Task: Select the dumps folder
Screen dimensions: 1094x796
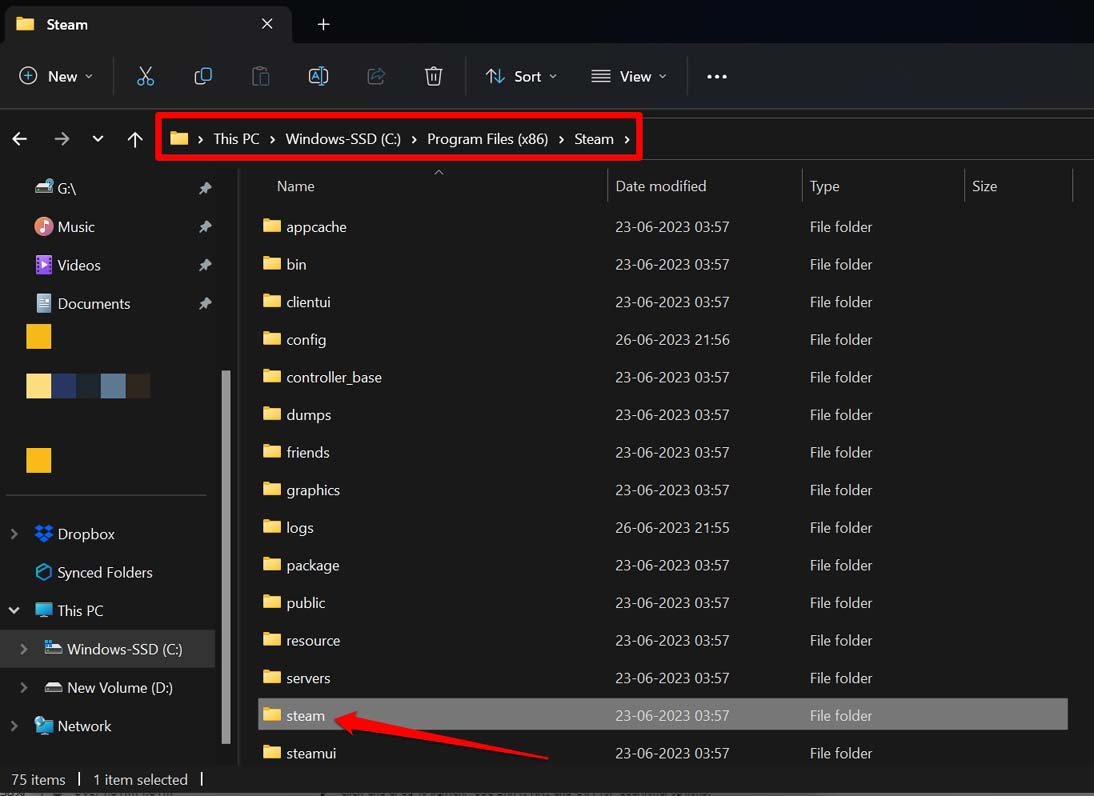Action: [x=663, y=415]
